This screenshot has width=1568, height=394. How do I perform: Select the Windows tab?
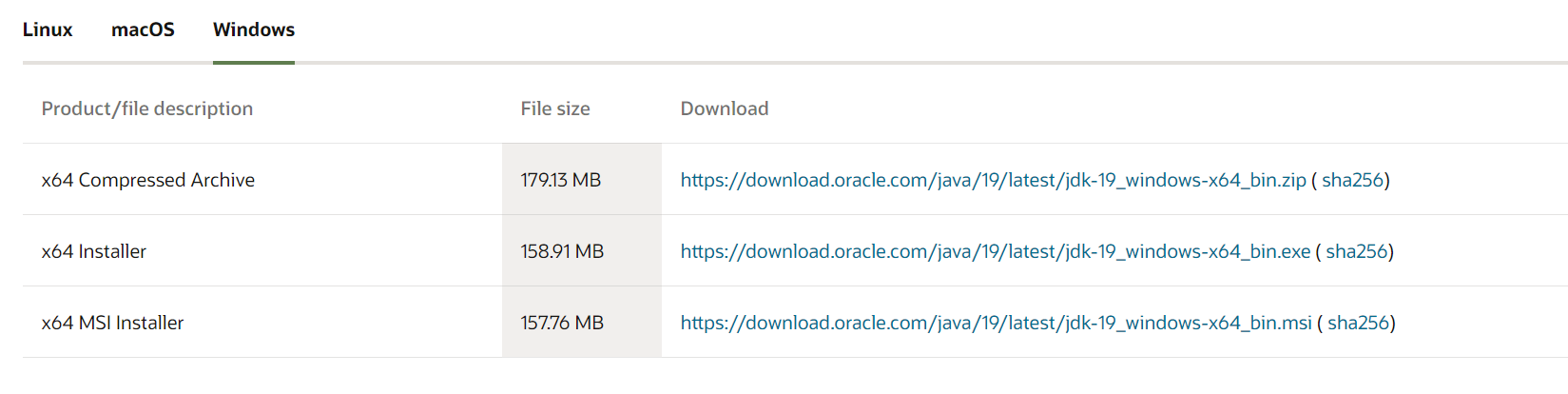(x=254, y=30)
